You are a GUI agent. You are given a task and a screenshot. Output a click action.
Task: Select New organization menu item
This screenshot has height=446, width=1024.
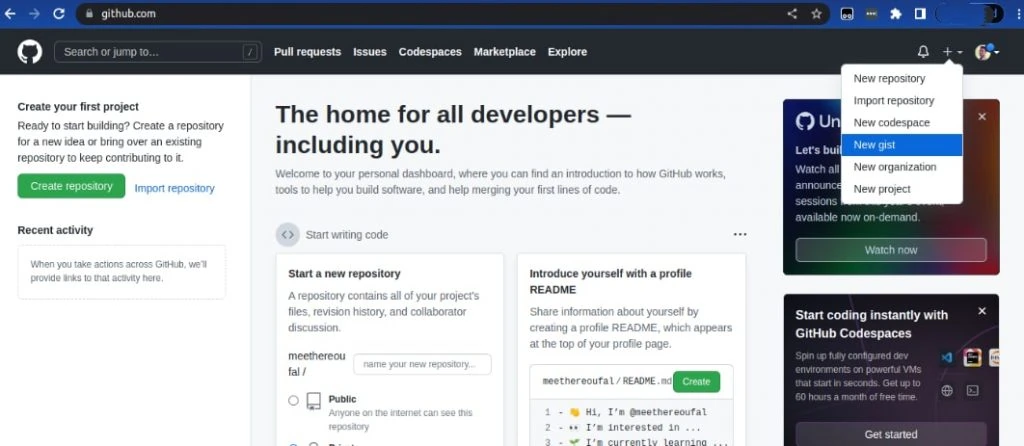(x=902, y=167)
